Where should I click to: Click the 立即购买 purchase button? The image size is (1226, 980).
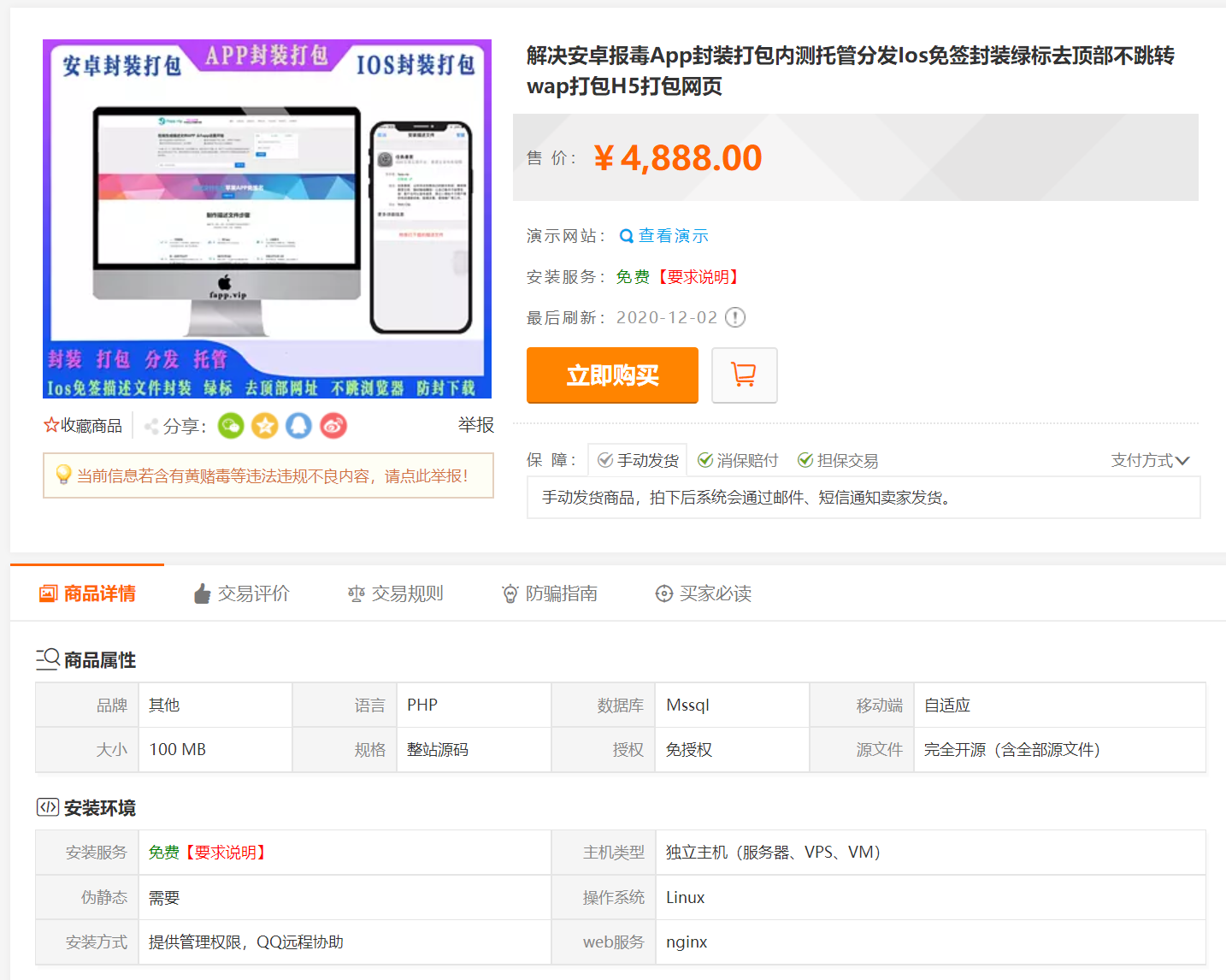612,375
